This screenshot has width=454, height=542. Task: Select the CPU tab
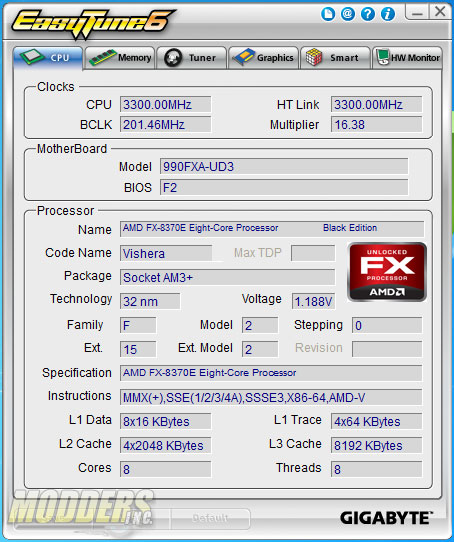click(48, 58)
